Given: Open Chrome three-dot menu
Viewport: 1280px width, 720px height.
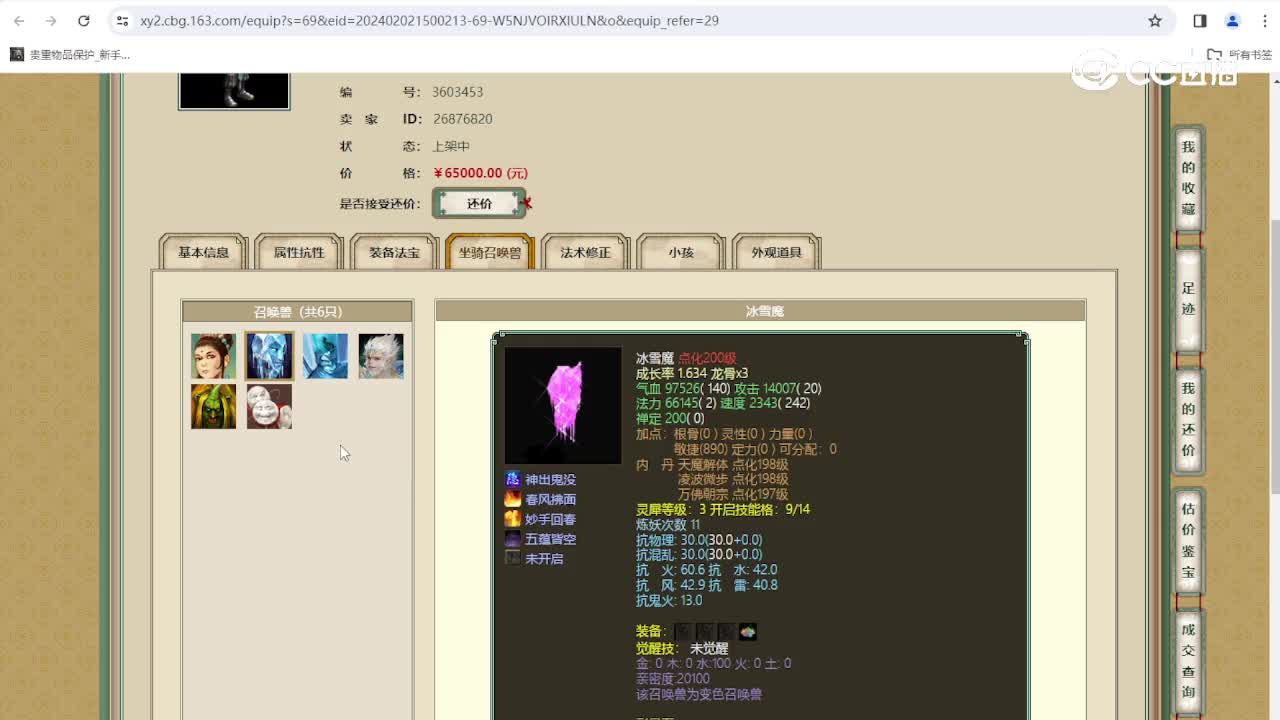Looking at the screenshot, I should [1263, 20].
